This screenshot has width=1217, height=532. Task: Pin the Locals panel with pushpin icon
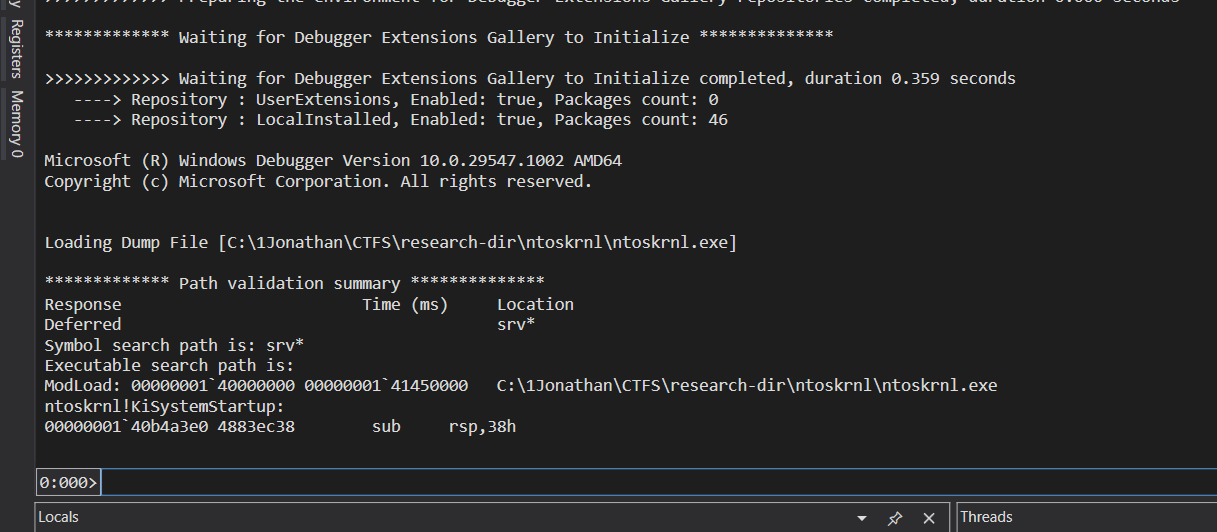tap(895, 518)
